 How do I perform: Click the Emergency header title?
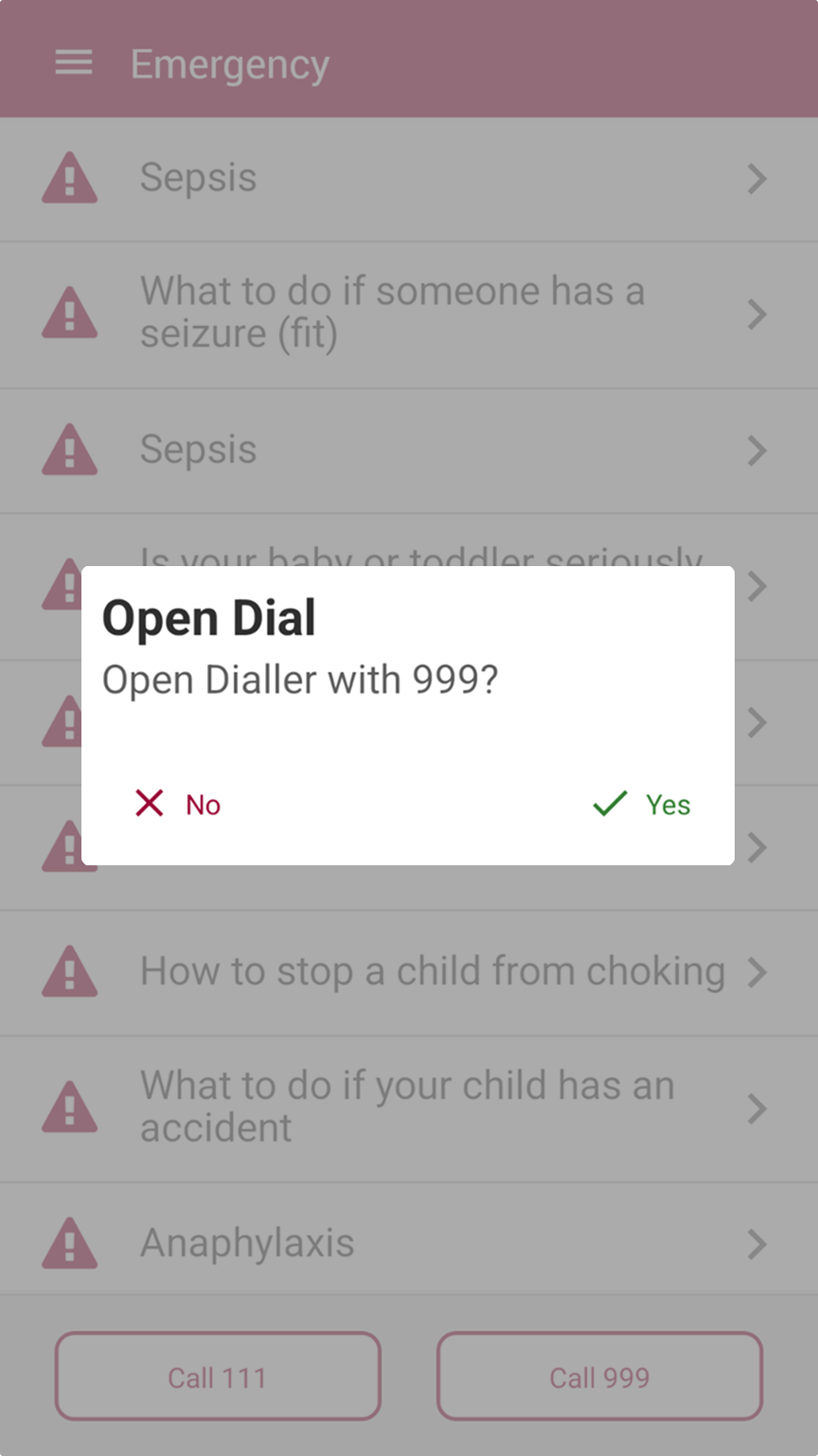(x=230, y=64)
